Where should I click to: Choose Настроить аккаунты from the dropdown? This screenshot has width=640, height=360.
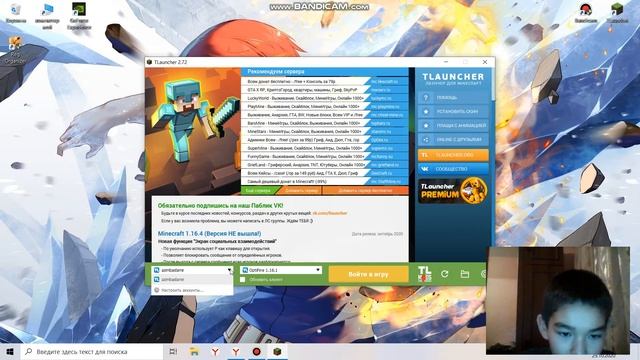point(192,290)
